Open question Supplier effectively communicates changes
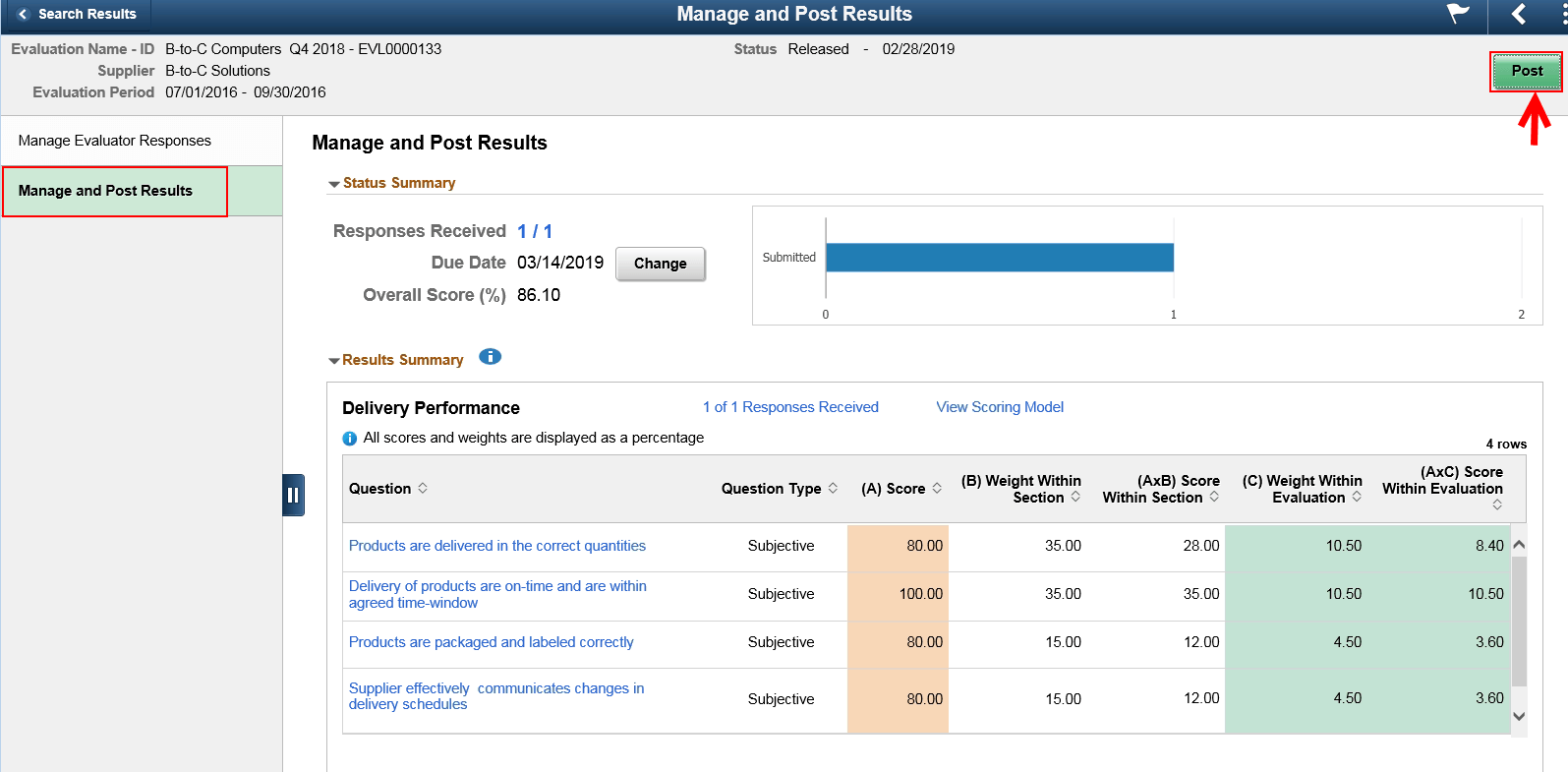 [x=496, y=696]
